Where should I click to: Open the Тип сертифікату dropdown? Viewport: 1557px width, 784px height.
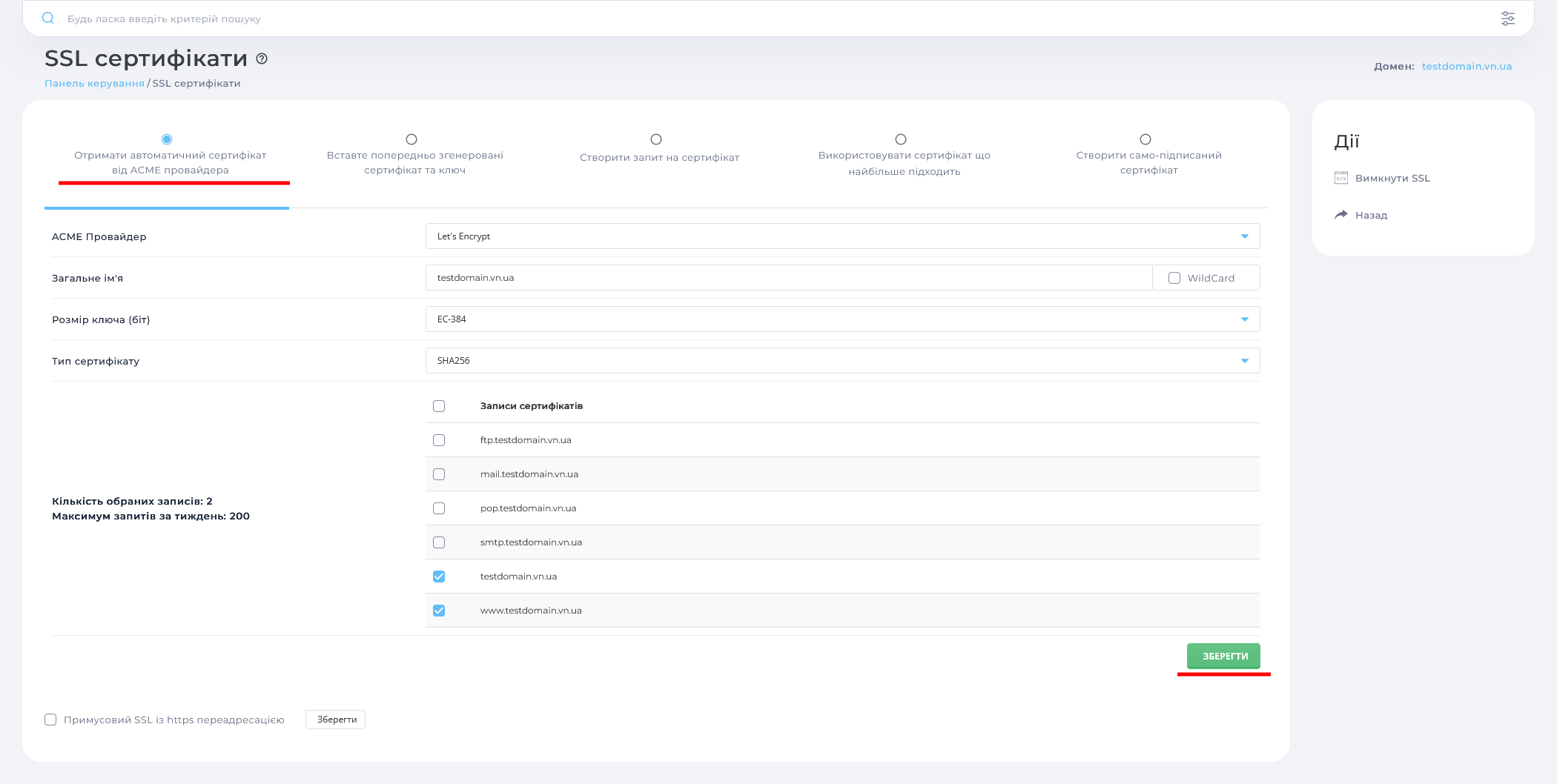tap(842, 361)
